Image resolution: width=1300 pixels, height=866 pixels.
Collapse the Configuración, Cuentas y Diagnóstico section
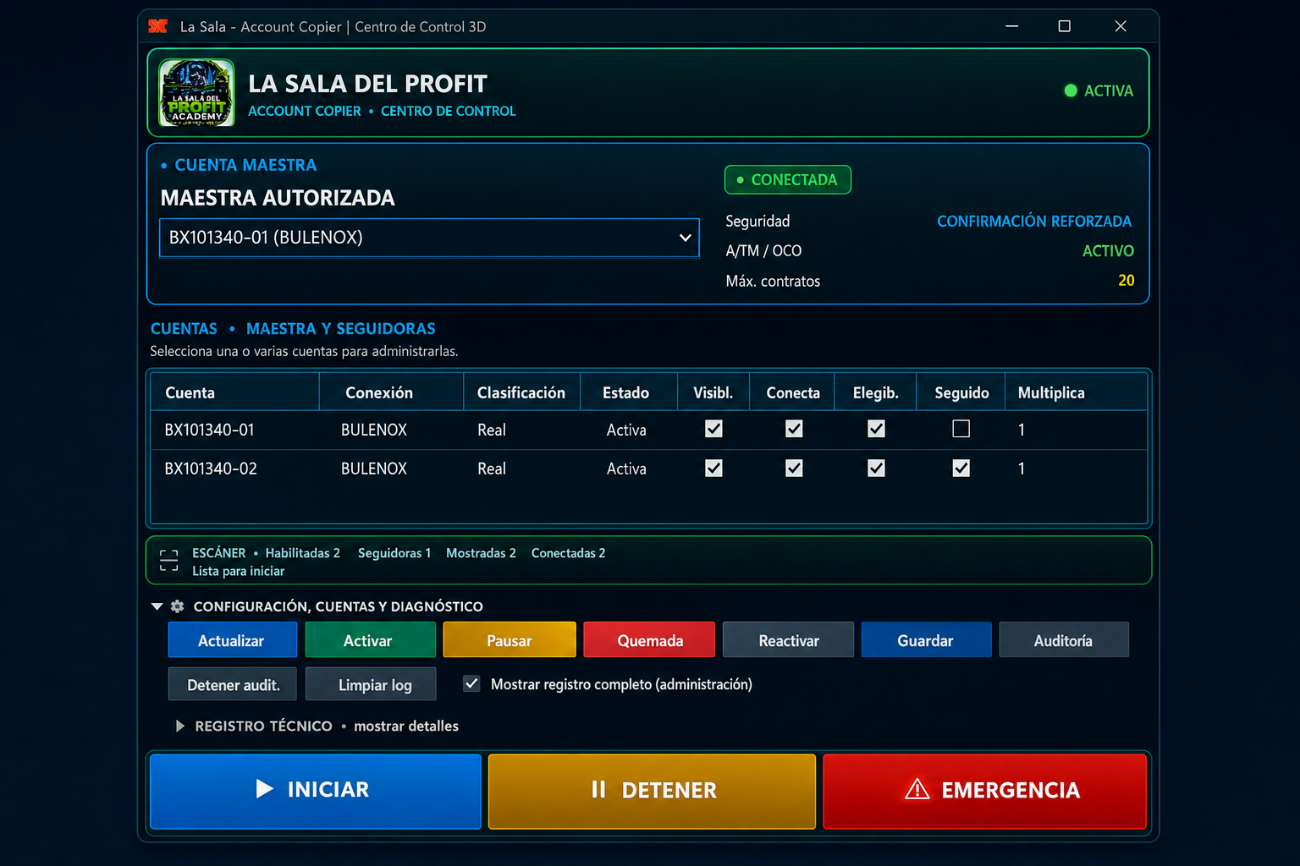(x=156, y=607)
